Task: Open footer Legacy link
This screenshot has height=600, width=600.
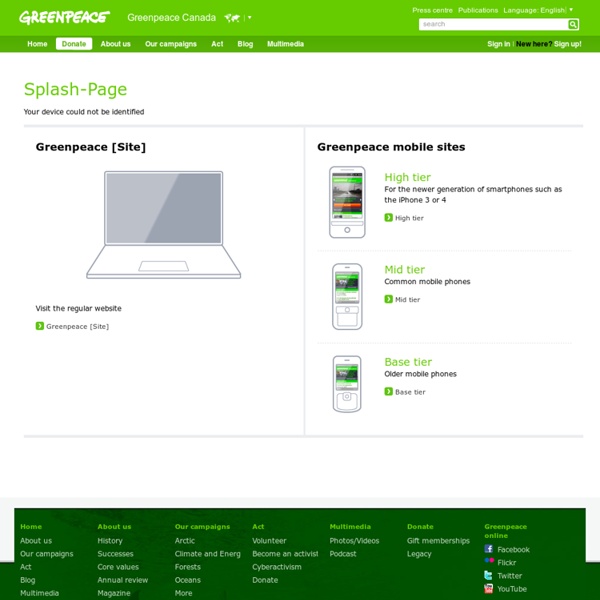Action: [x=419, y=554]
